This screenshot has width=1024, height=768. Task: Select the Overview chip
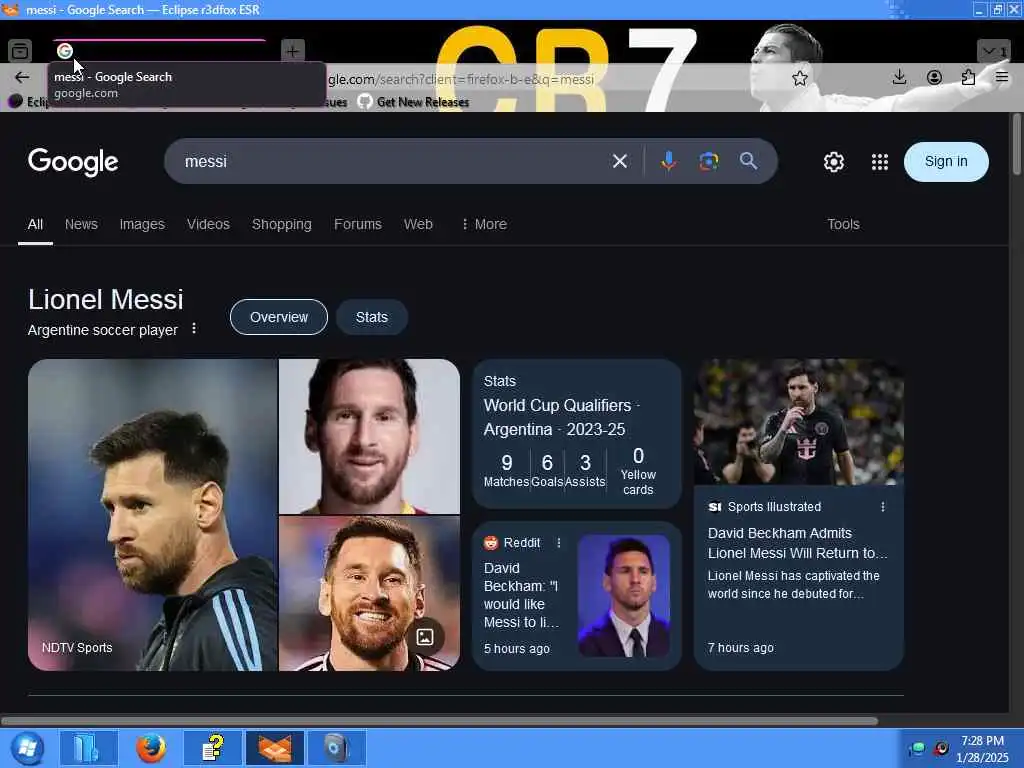(279, 317)
